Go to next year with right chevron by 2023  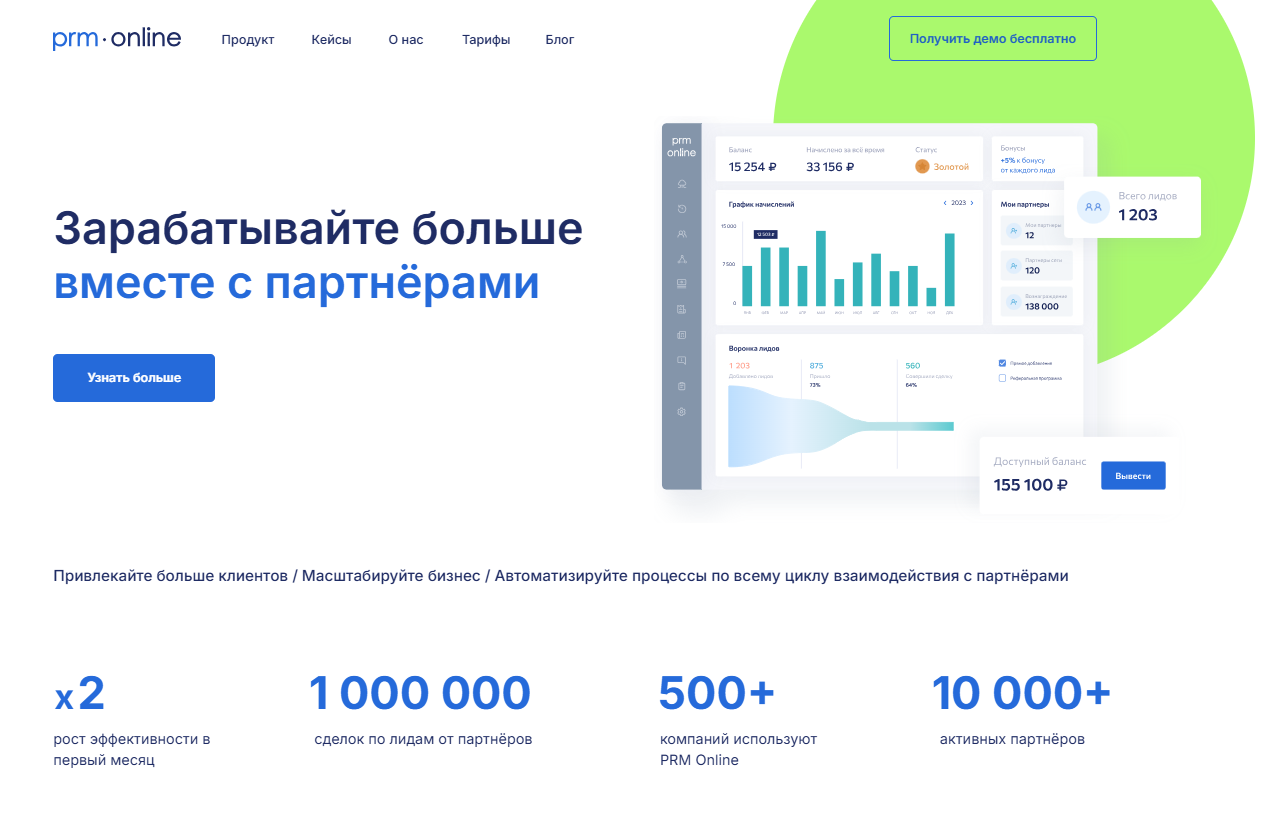pos(972,203)
